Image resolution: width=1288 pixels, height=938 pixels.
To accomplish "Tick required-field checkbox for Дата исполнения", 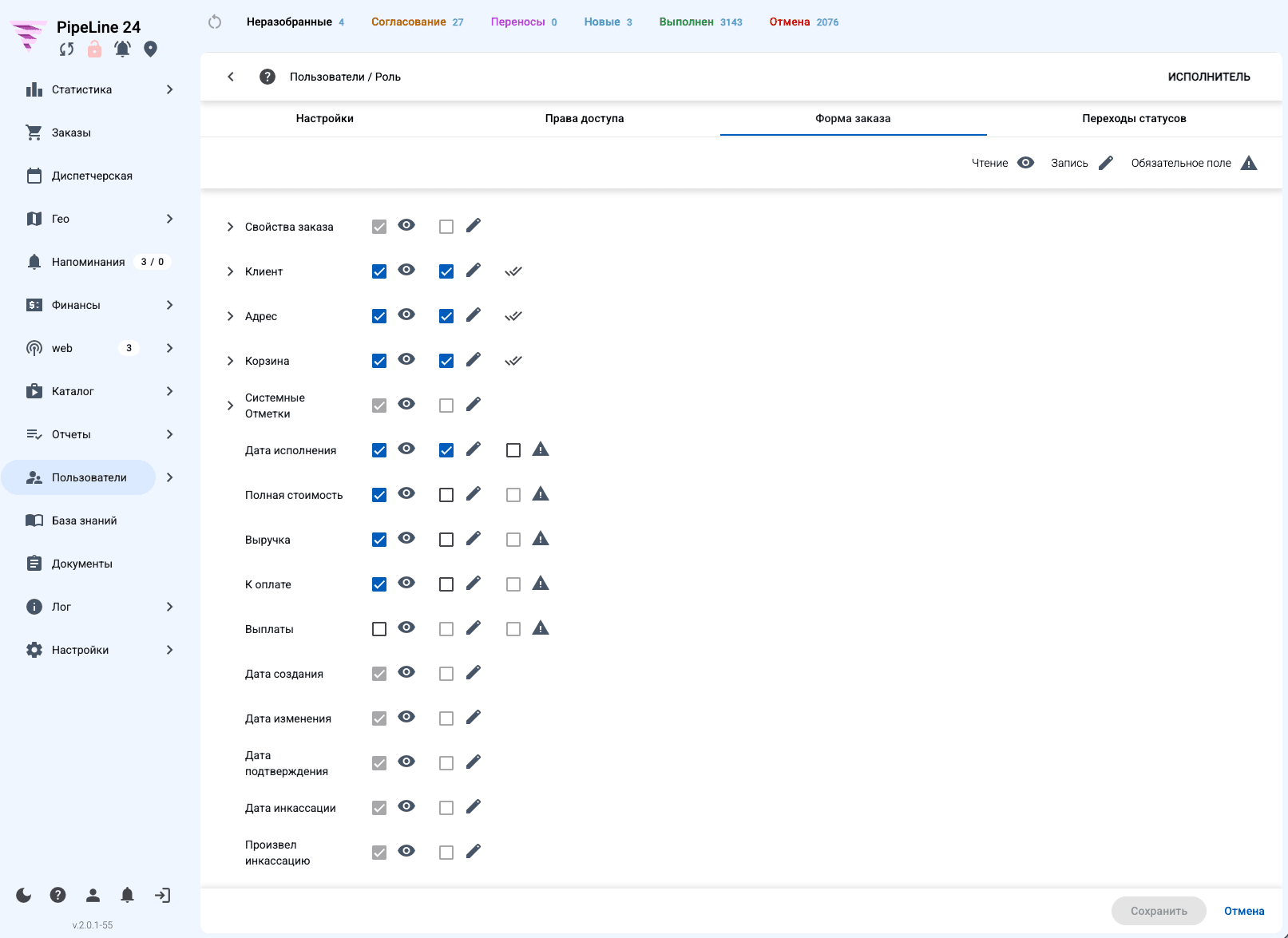I will point(513,450).
